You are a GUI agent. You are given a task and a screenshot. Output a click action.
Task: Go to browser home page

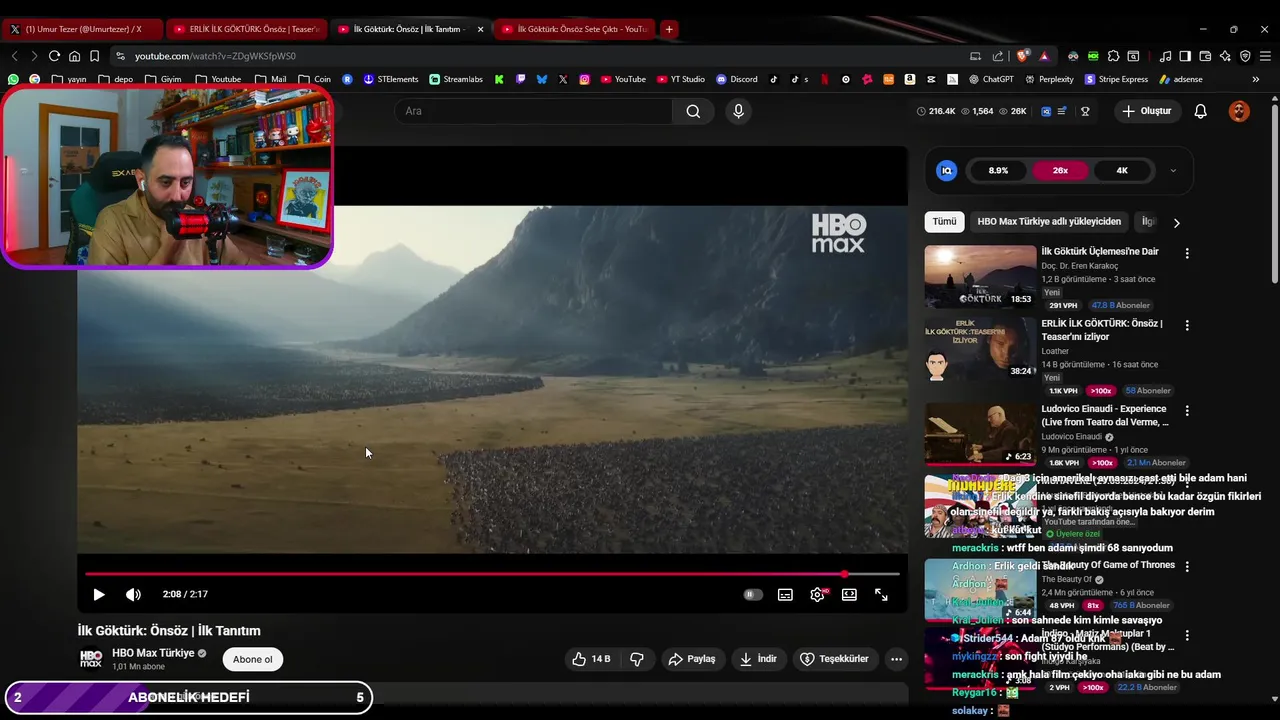click(74, 56)
